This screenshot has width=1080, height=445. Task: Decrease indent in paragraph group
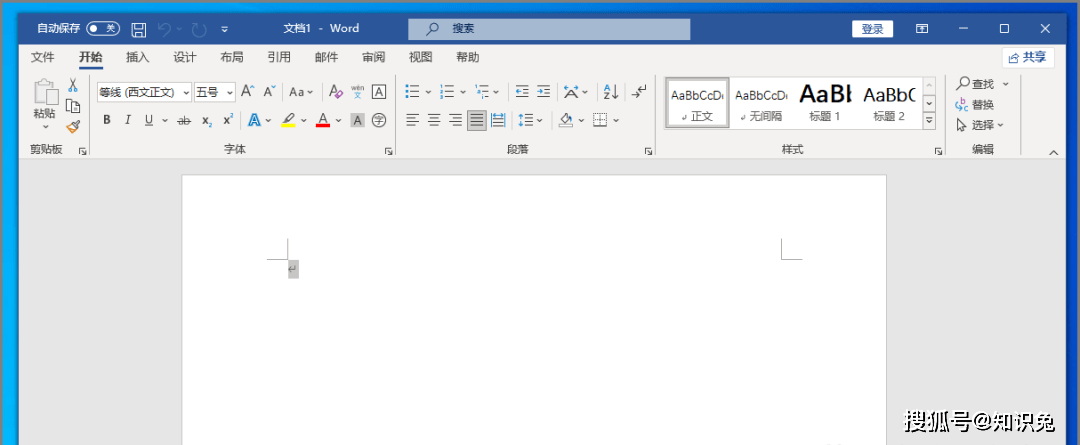522,92
